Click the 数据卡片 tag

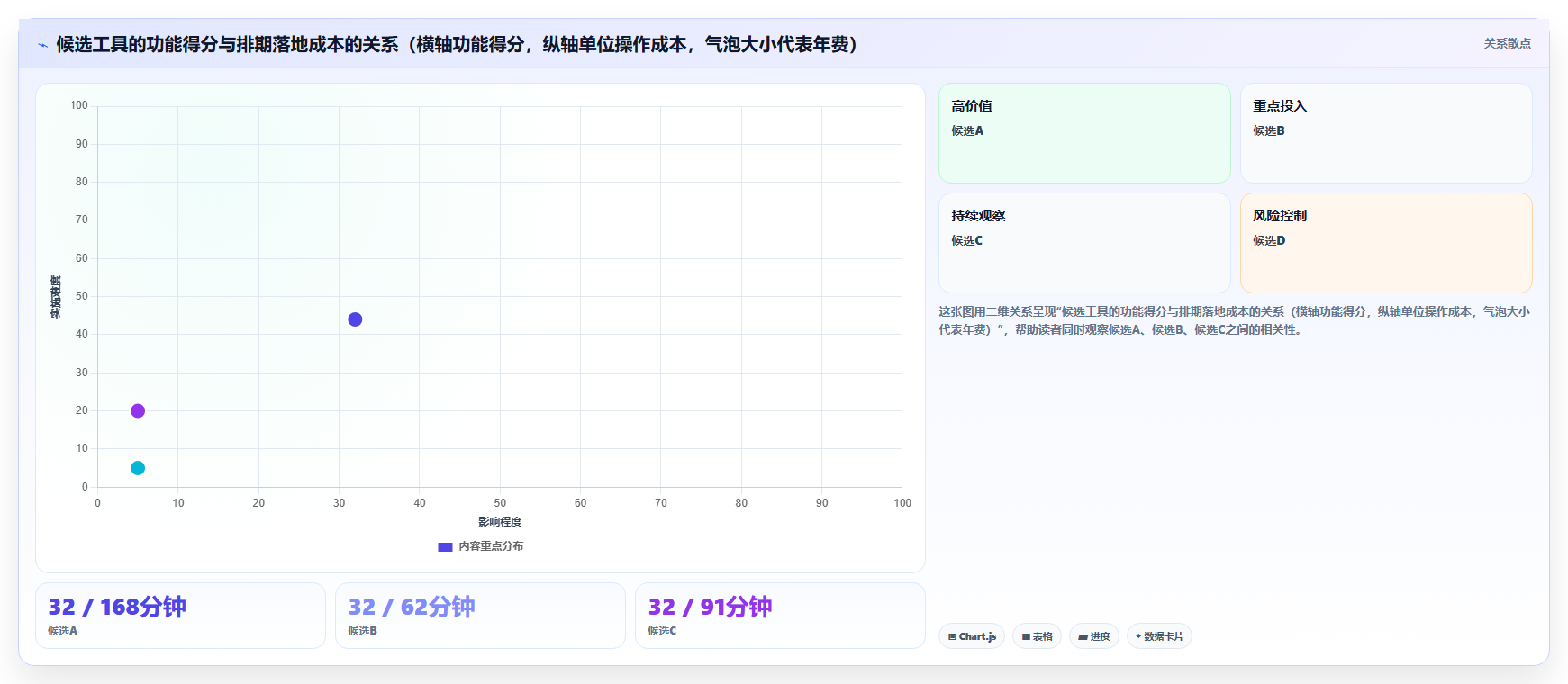[1159, 636]
